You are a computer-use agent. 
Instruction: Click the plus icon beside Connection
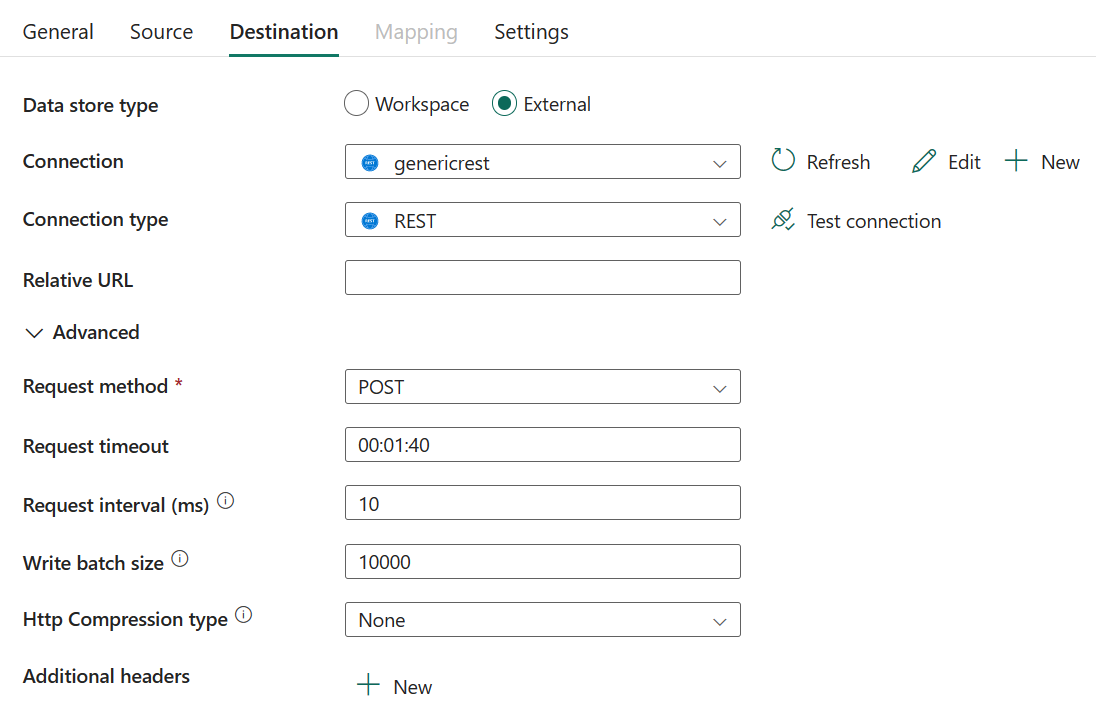click(x=1016, y=161)
